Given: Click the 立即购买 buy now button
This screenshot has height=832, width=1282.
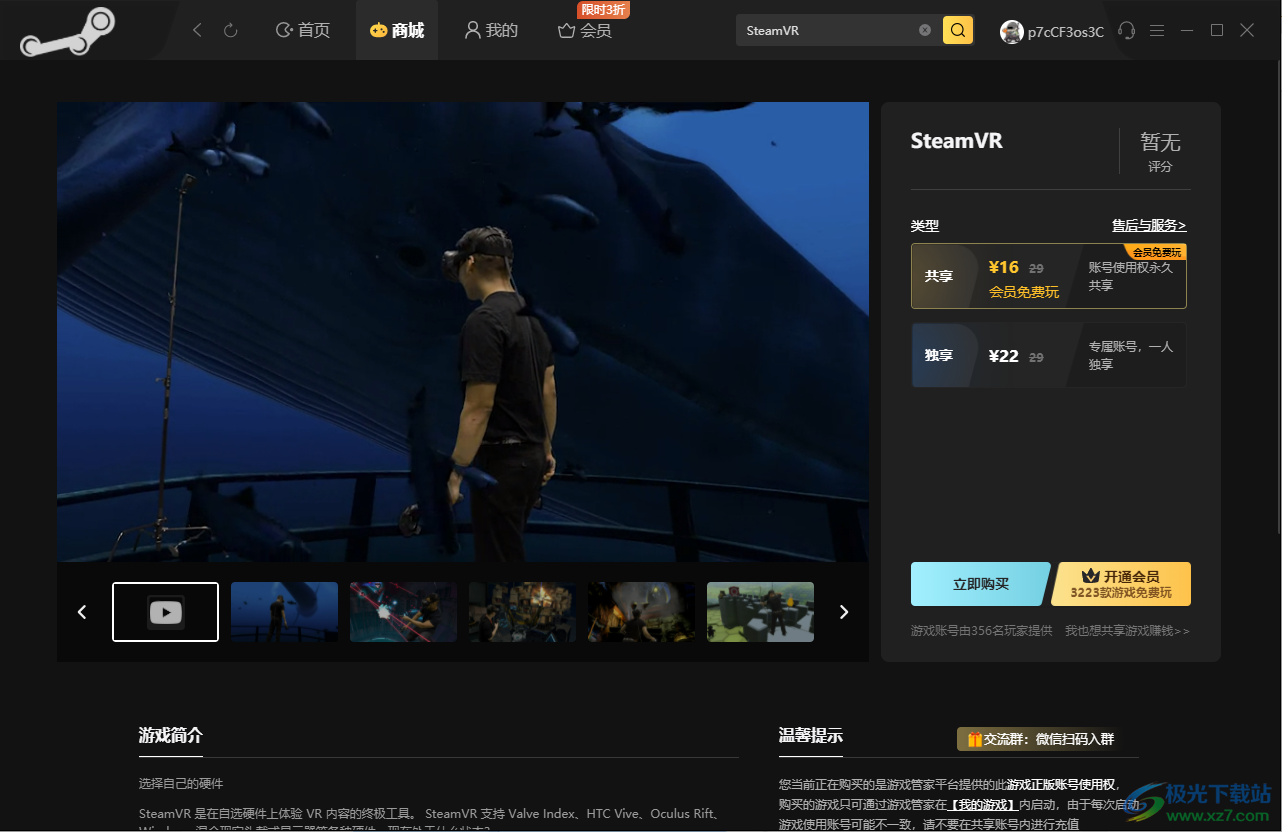Looking at the screenshot, I should (981, 584).
